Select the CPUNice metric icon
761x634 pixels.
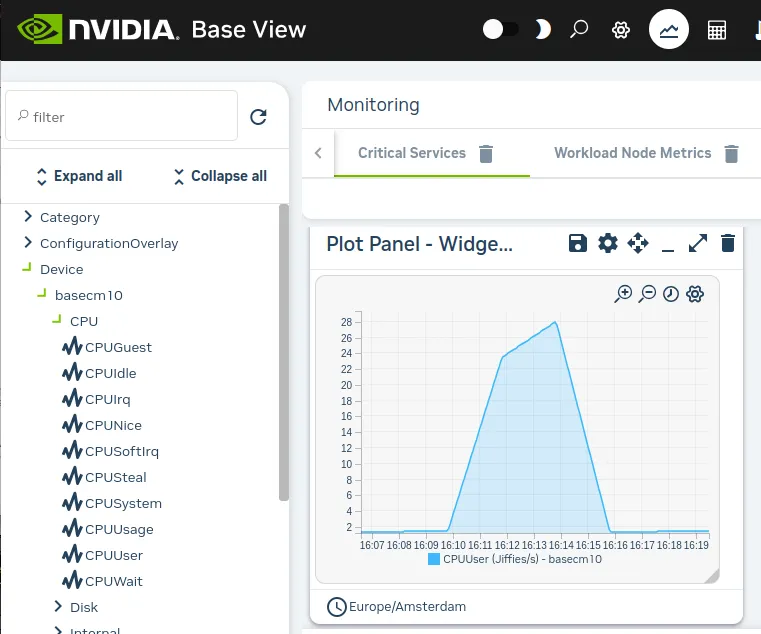pyautogui.click(x=72, y=425)
